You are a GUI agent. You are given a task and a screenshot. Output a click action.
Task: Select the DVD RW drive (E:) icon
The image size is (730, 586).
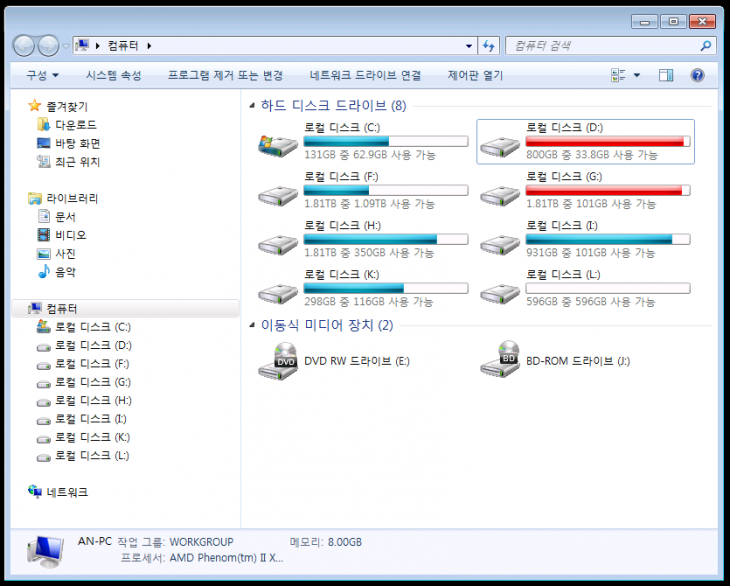coord(278,361)
